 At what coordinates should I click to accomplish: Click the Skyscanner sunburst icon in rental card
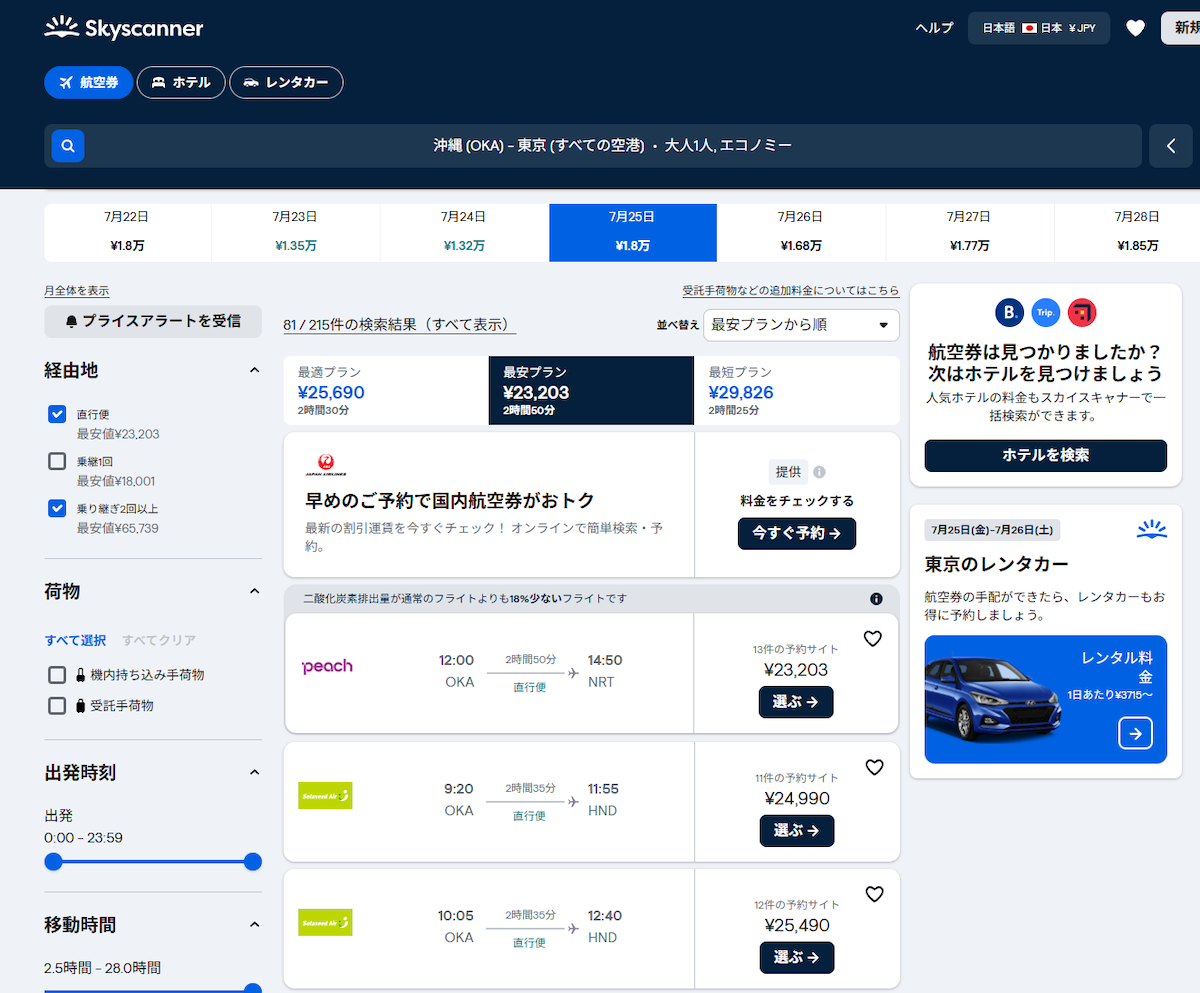[1152, 530]
